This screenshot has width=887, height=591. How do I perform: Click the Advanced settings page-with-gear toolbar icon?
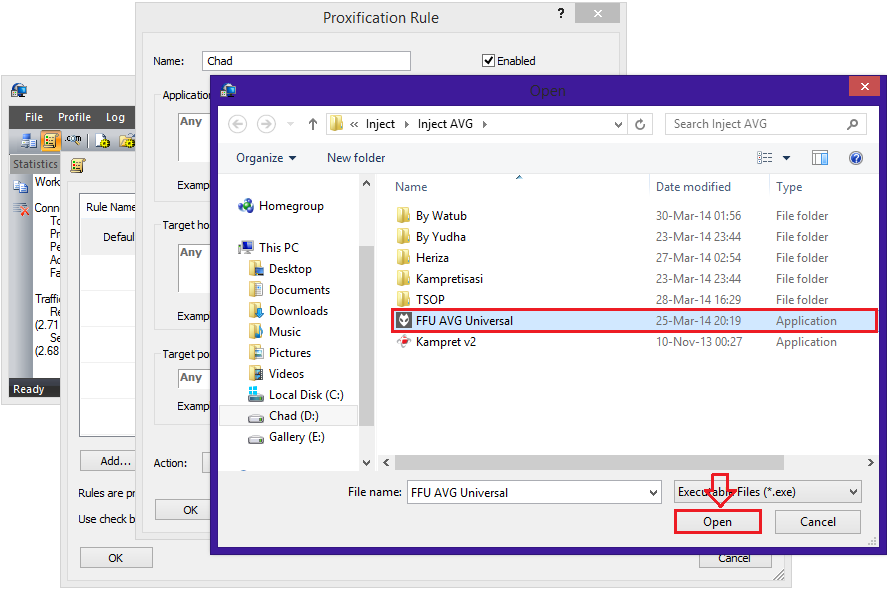click(x=102, y=141)
